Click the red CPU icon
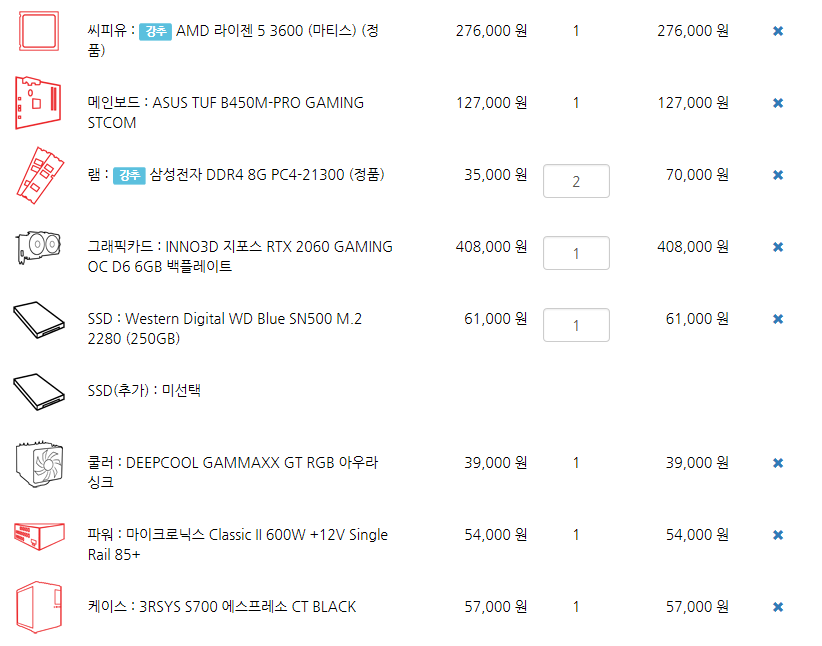This screenshot has height=646, width=822. pyautogui.click(x=39, y=31)
